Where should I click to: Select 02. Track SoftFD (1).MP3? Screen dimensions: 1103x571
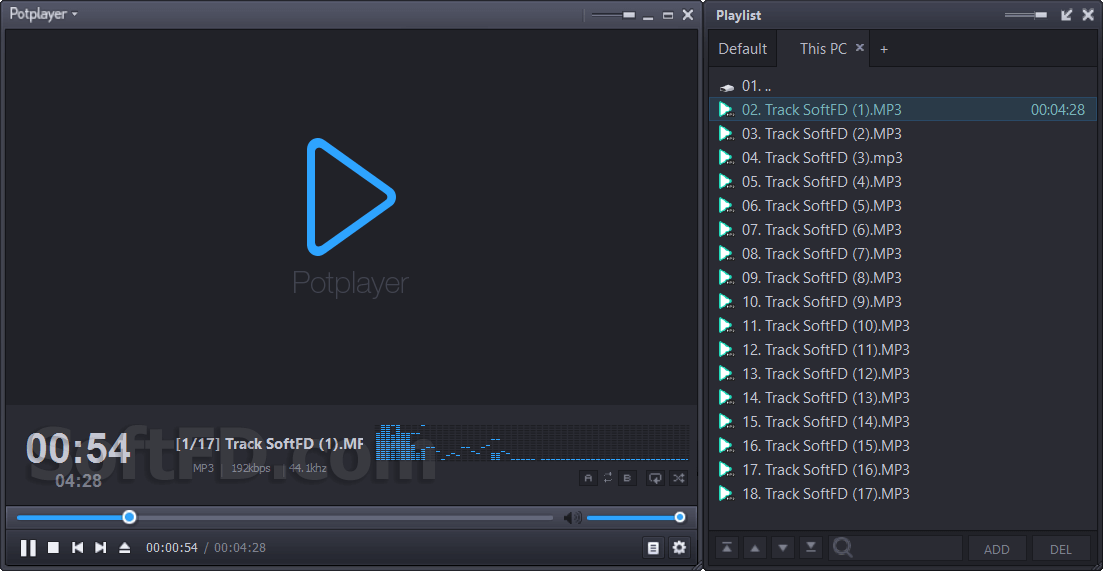(903, 110)
